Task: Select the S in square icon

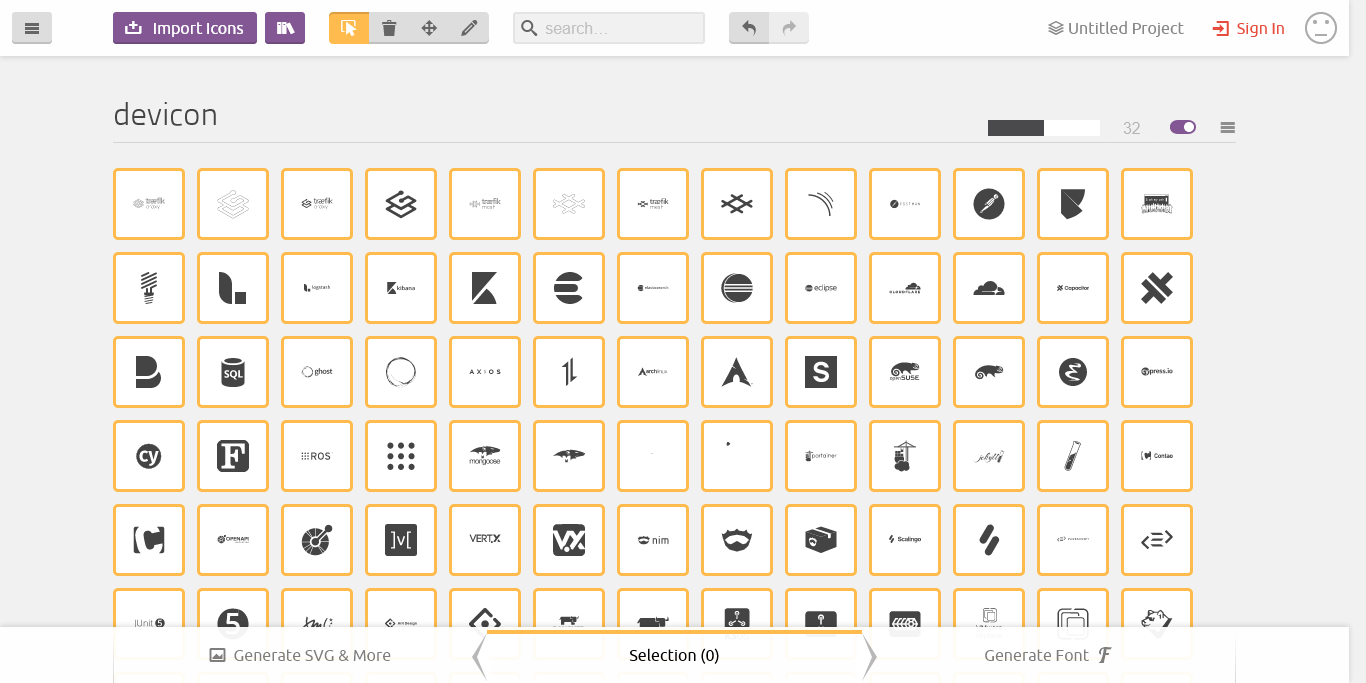Action: pos(821,372)
